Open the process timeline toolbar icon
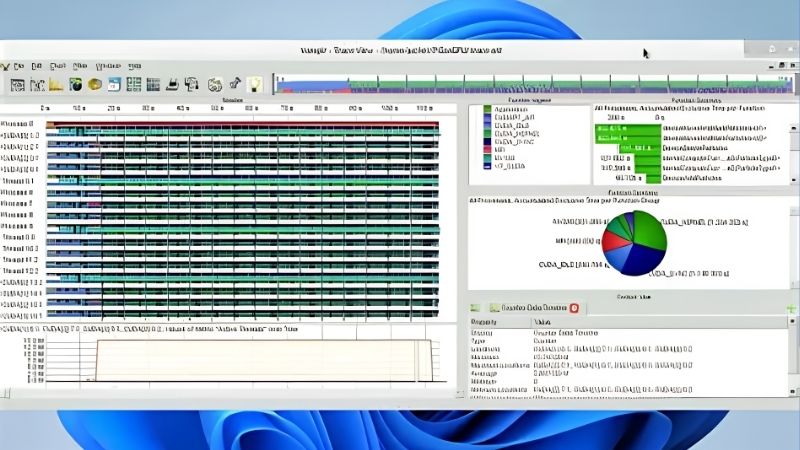800x450 pixels. (37, 85)
